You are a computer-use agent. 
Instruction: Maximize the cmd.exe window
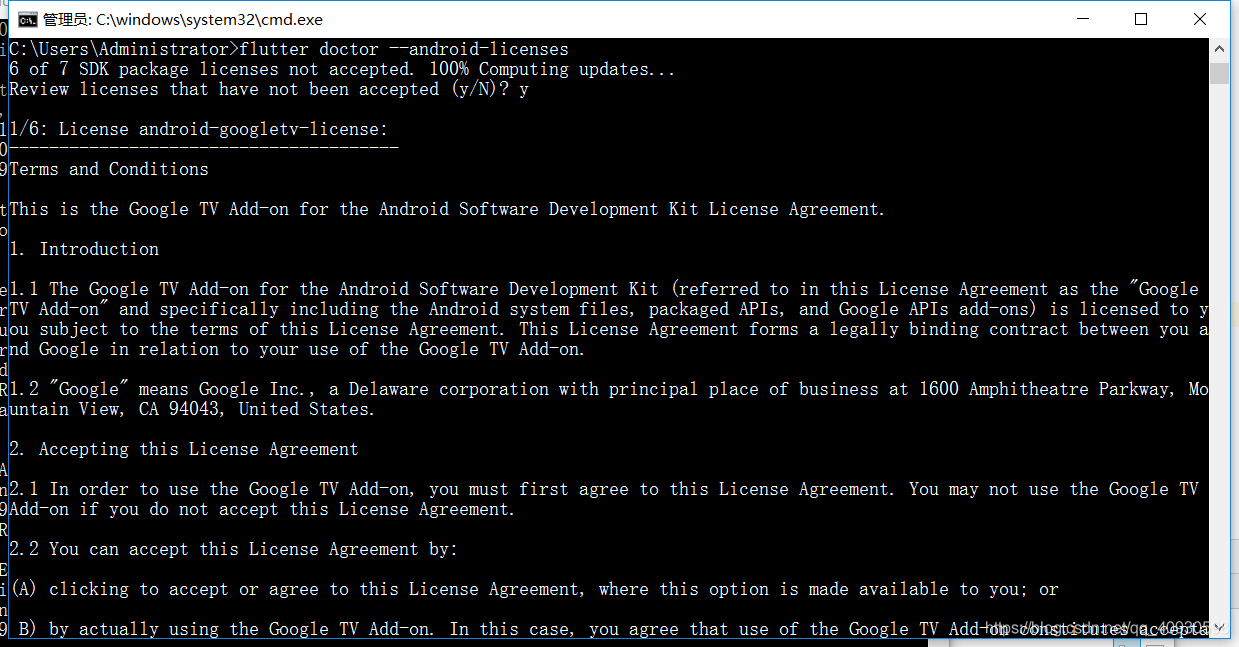(x=1141, y=19)
